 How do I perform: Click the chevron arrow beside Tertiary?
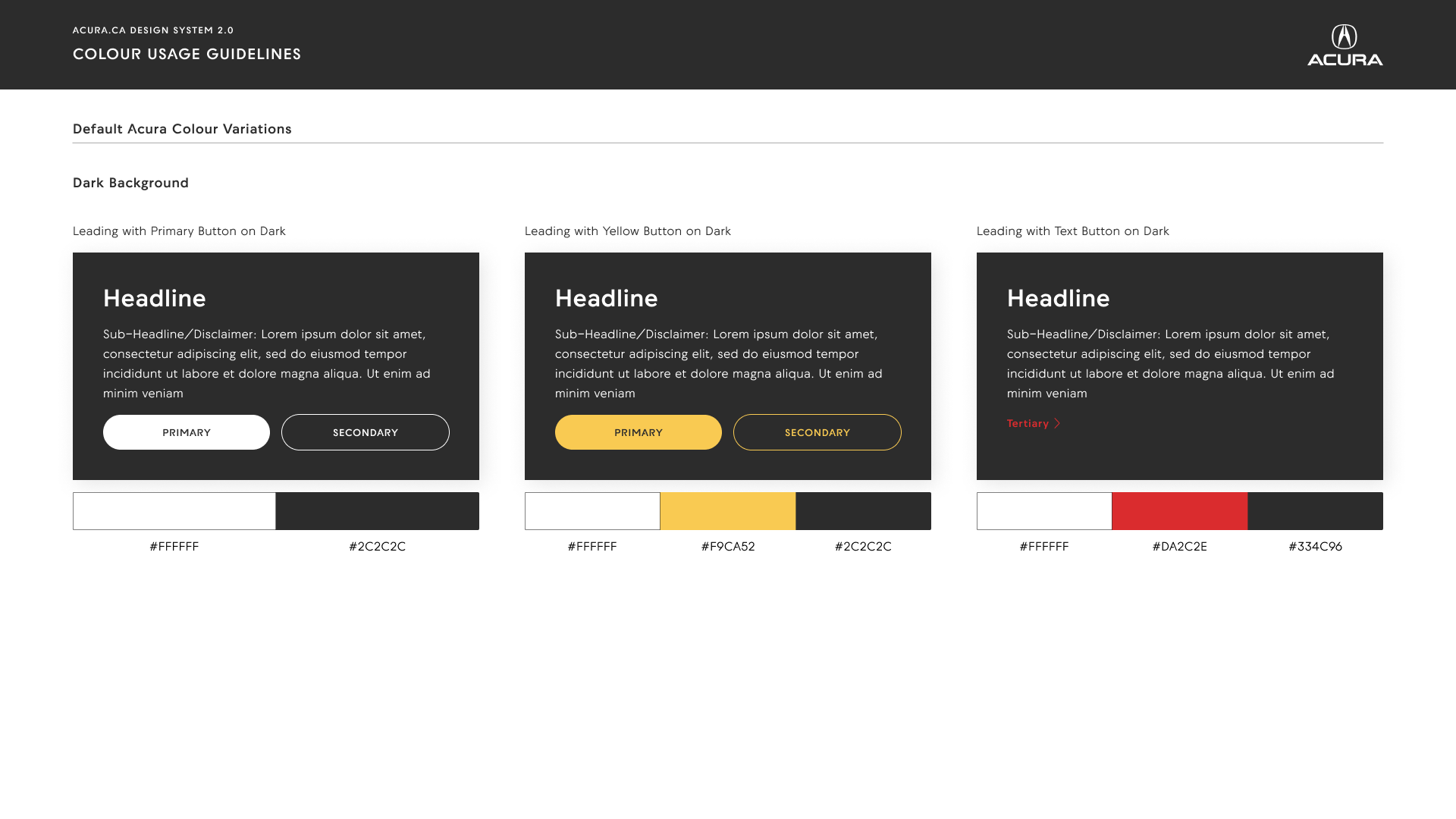click(x=1057, y=424)
